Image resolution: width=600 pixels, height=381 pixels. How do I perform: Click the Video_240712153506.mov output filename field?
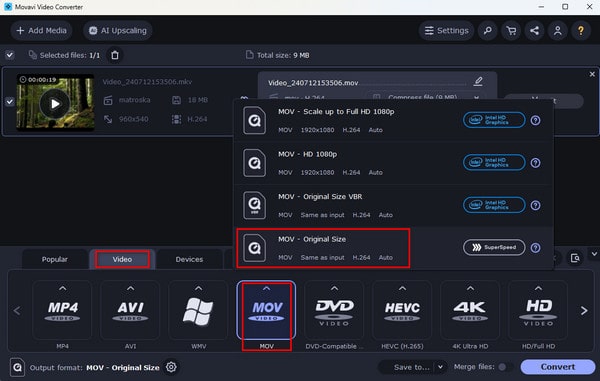(x=367, y=83)
